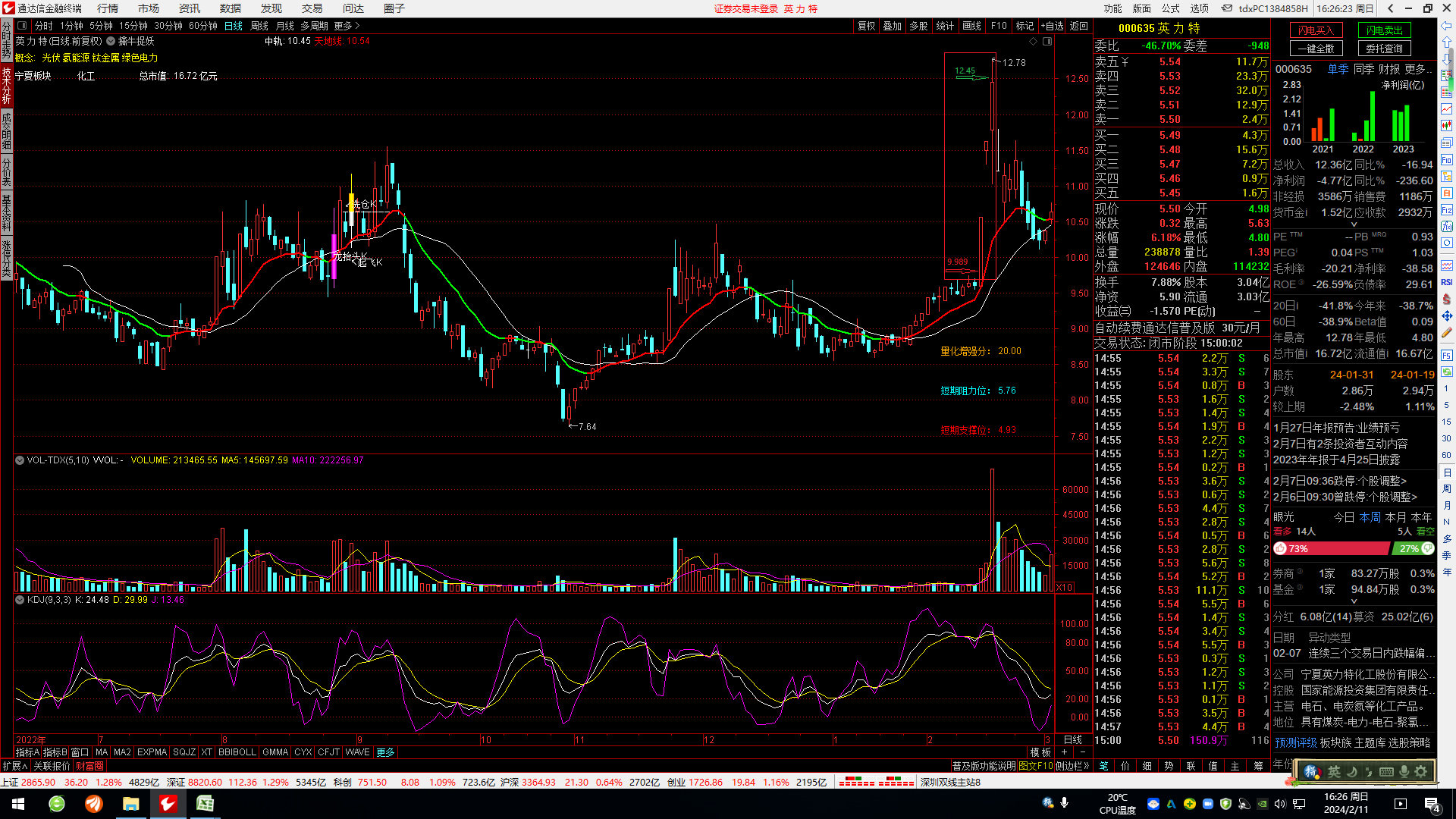Click the 闪电买入 button
The width and height of the screenshot is (1456, 819).
point(1316,30)
